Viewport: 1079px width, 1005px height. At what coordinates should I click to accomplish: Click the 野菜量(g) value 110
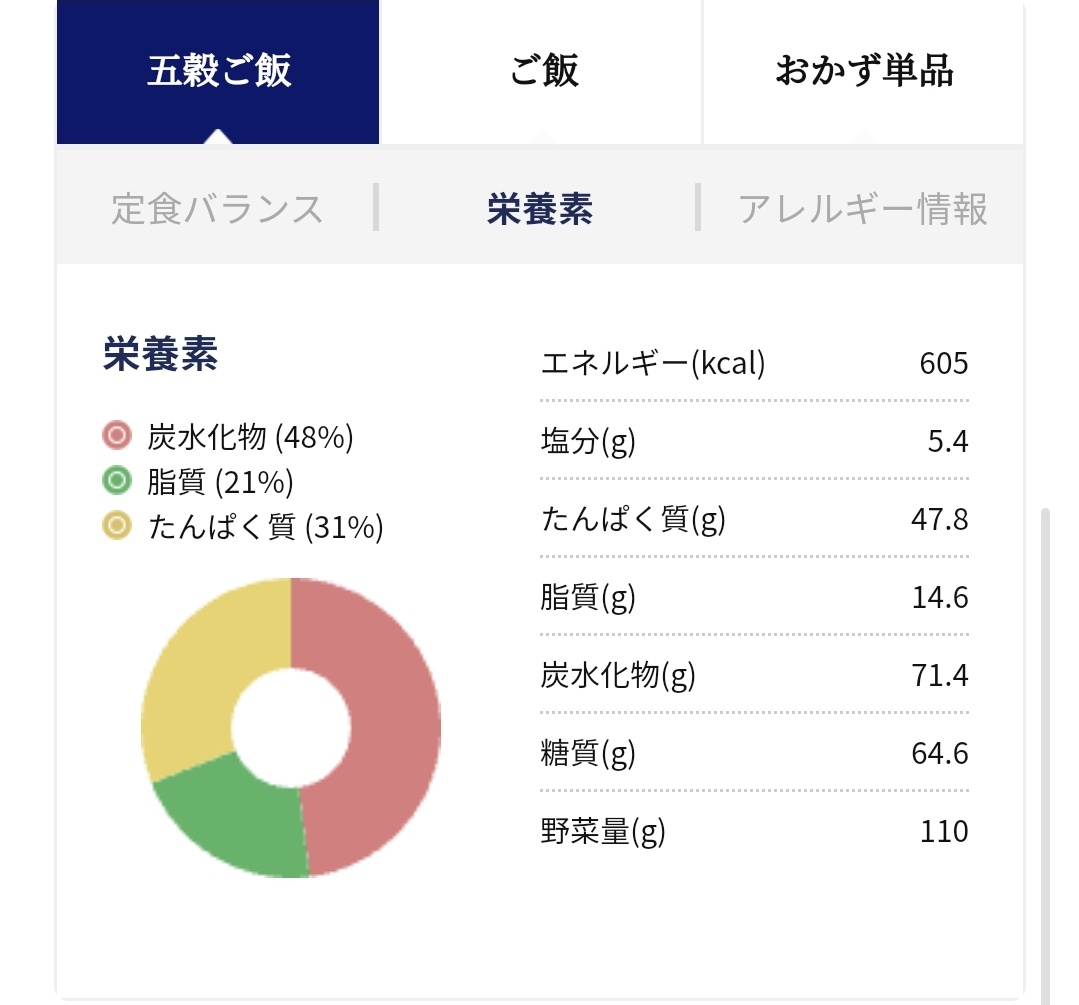coord(943,831)
